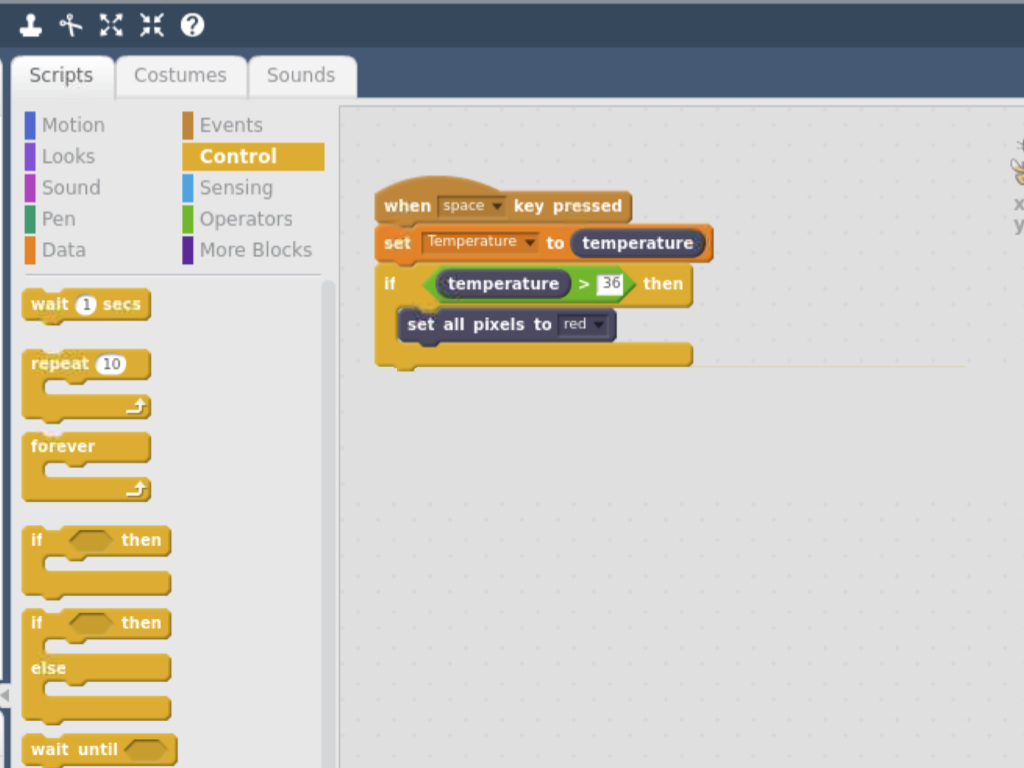The height and width of the screenshot is (768, 1024).
Task: Click the 10 value in repeat block
Action: pos(111,364)
